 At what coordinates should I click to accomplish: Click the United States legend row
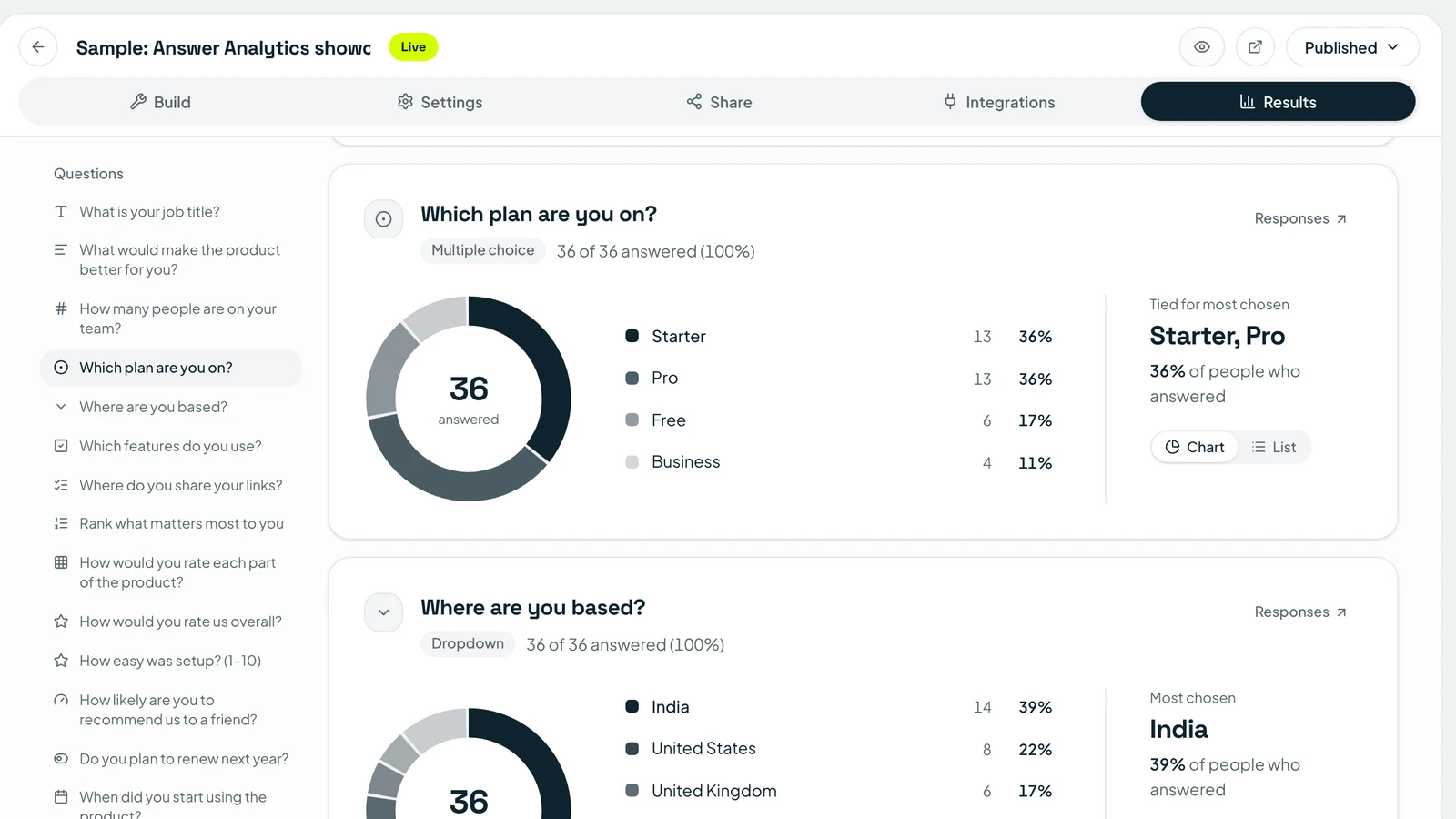pos(839,749)
